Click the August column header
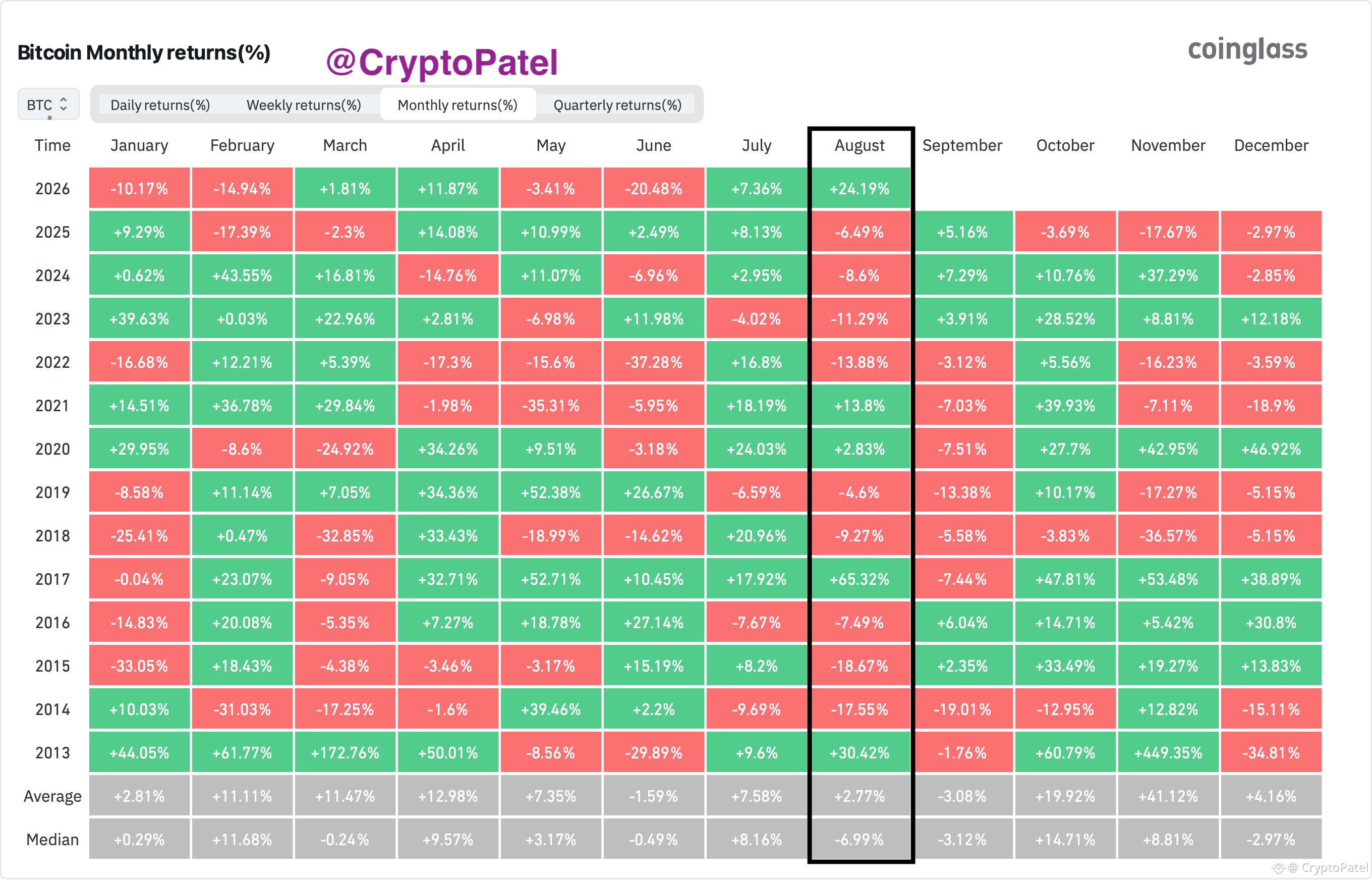The width and height of the screenshot is (1372, 880). (x=859, y=146)
